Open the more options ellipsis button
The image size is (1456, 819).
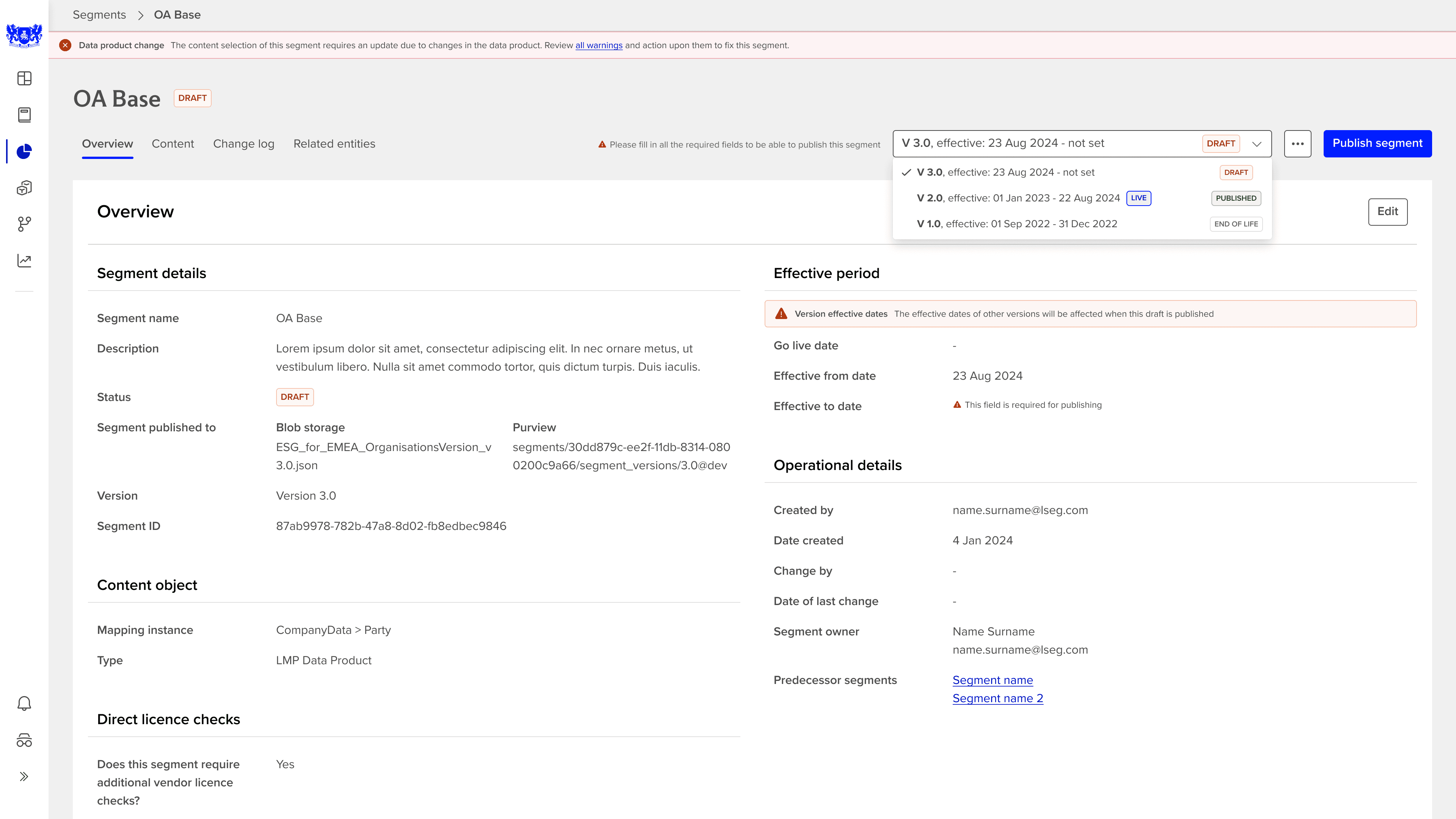tap(1297, 143)
